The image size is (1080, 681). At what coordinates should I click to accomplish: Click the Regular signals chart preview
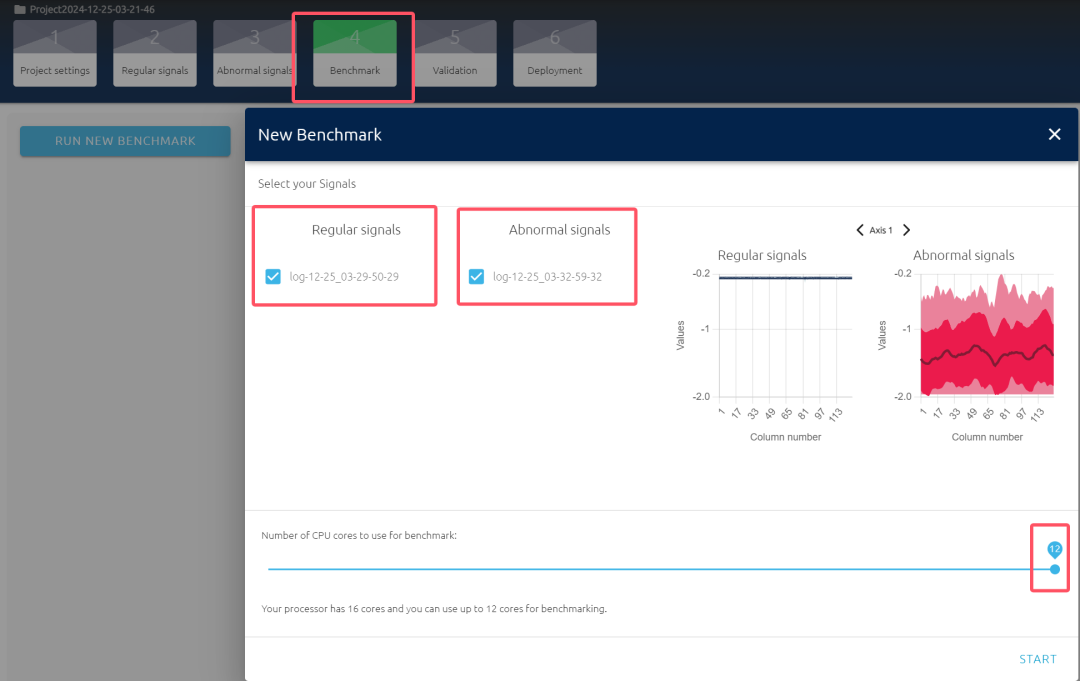tap(785, 333)
